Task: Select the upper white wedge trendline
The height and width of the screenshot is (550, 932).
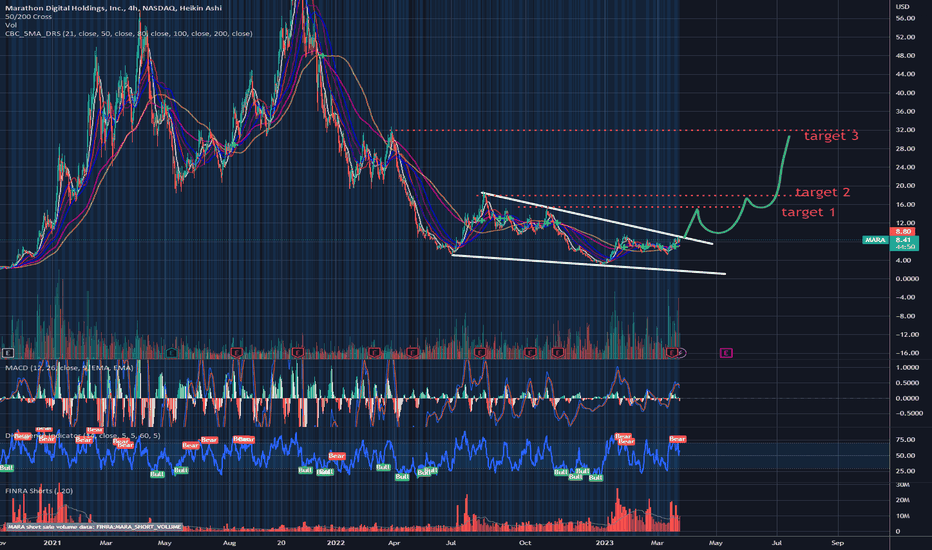Action: click(x=596, y=218)
